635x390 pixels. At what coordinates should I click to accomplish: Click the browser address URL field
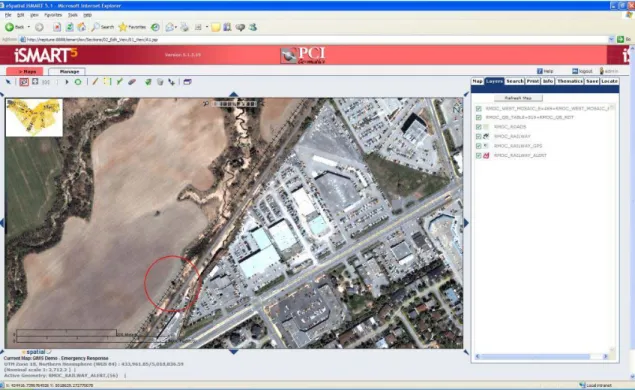click(x=316, y=39)
